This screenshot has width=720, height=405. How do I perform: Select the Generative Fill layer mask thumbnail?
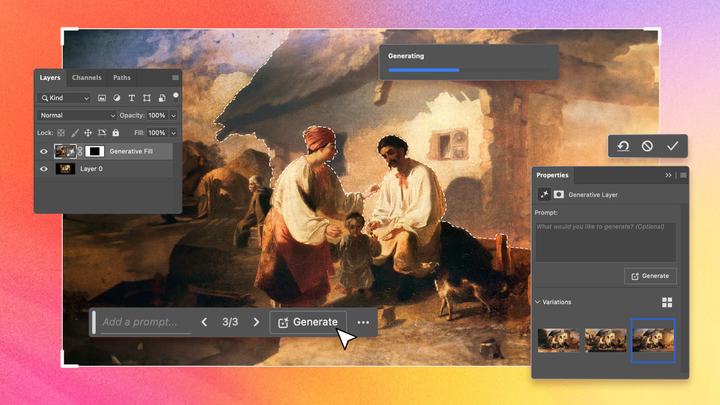95,151
